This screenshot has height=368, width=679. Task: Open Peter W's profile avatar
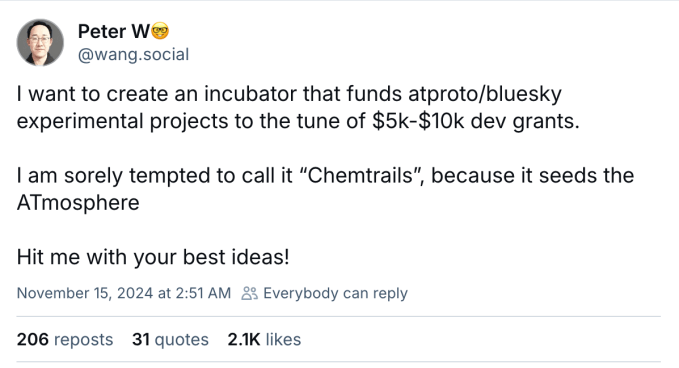[x=40, y=42]
